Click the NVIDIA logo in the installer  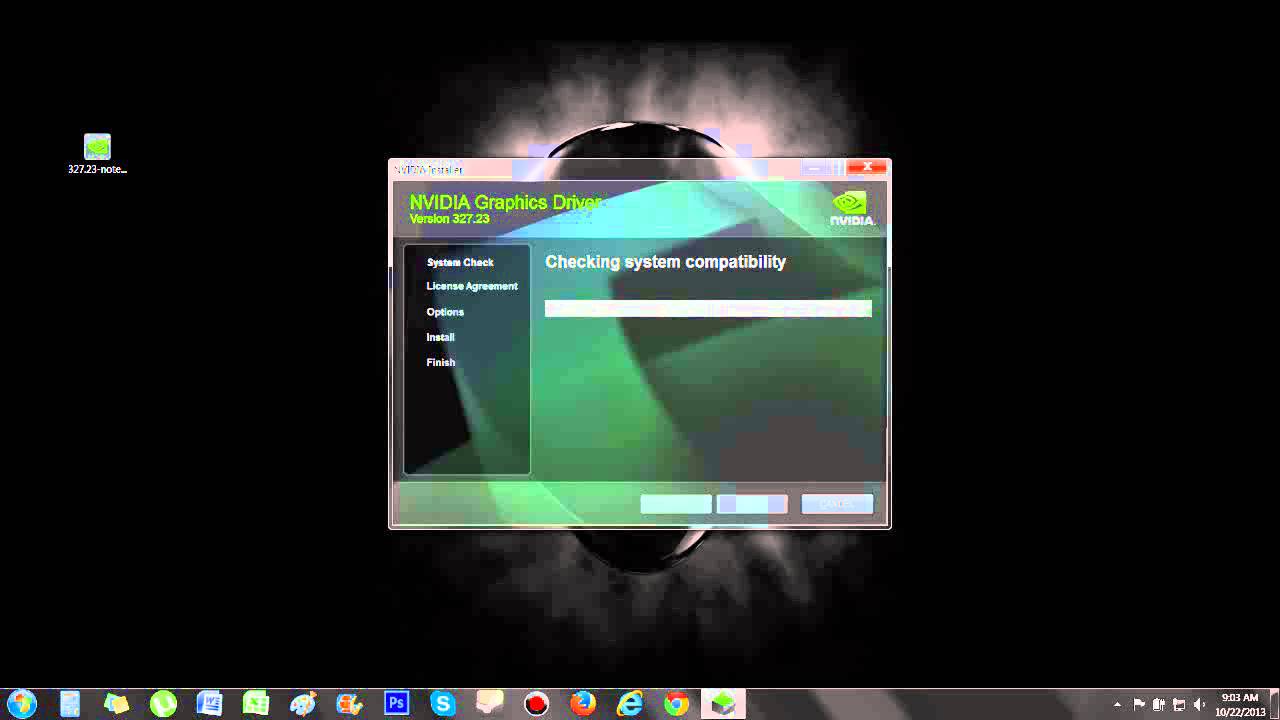click(x=851, y=207)
